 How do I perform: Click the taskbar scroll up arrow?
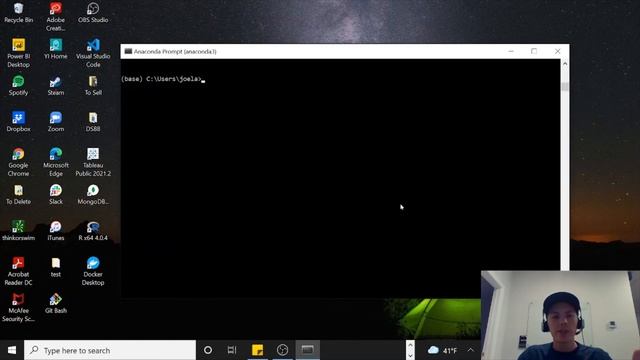[410, 345]
